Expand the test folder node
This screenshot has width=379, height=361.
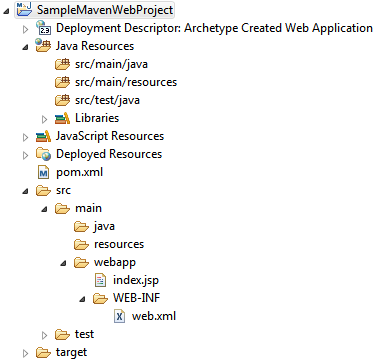(45, 335)
